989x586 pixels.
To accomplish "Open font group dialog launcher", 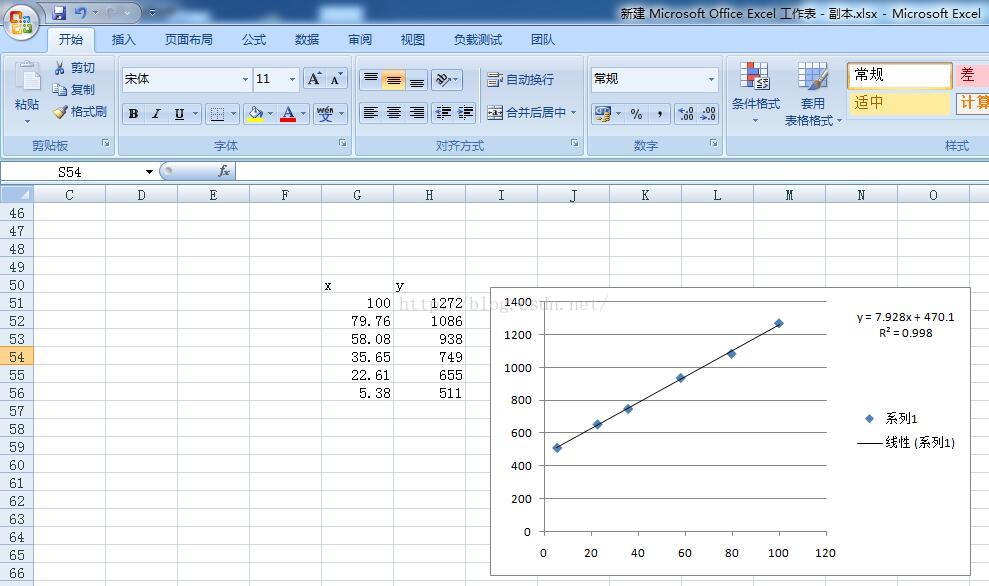I will (342, 144).
